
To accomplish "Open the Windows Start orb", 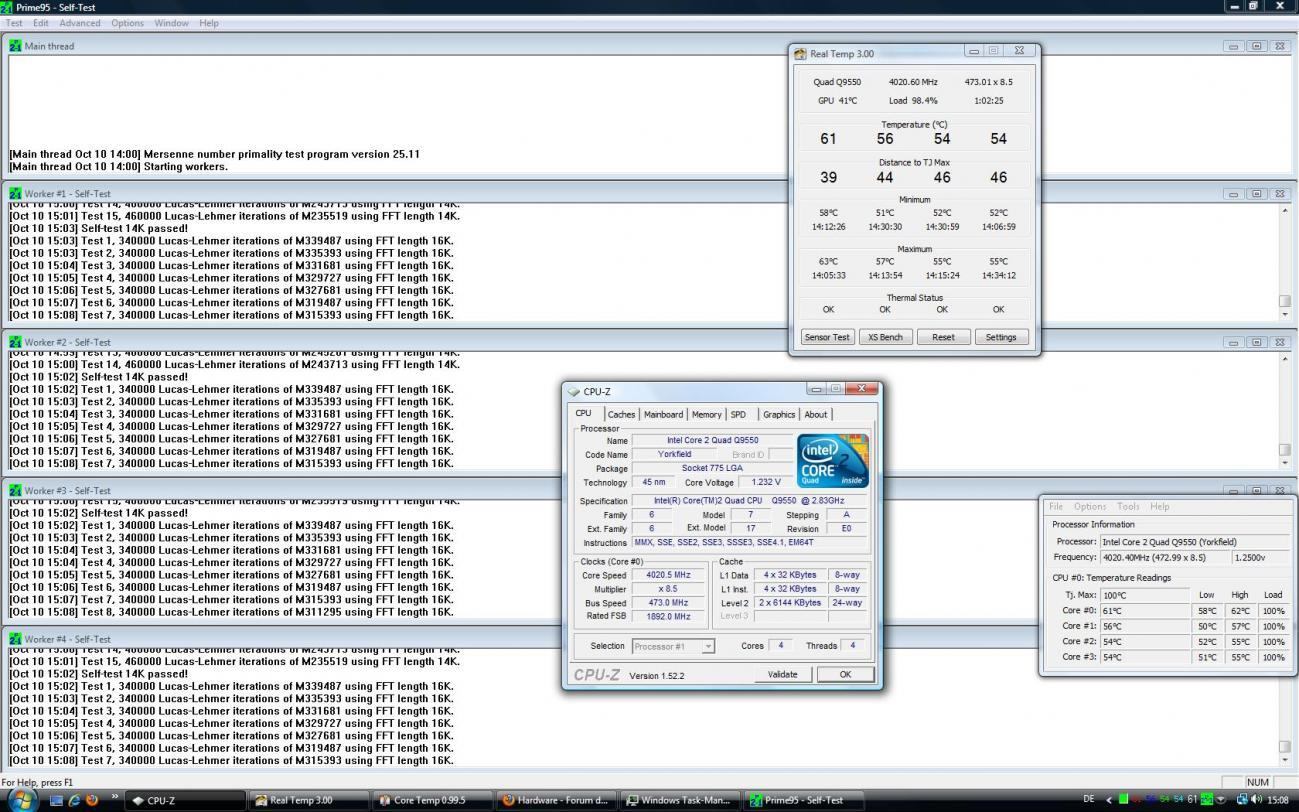I will (22, 799).
